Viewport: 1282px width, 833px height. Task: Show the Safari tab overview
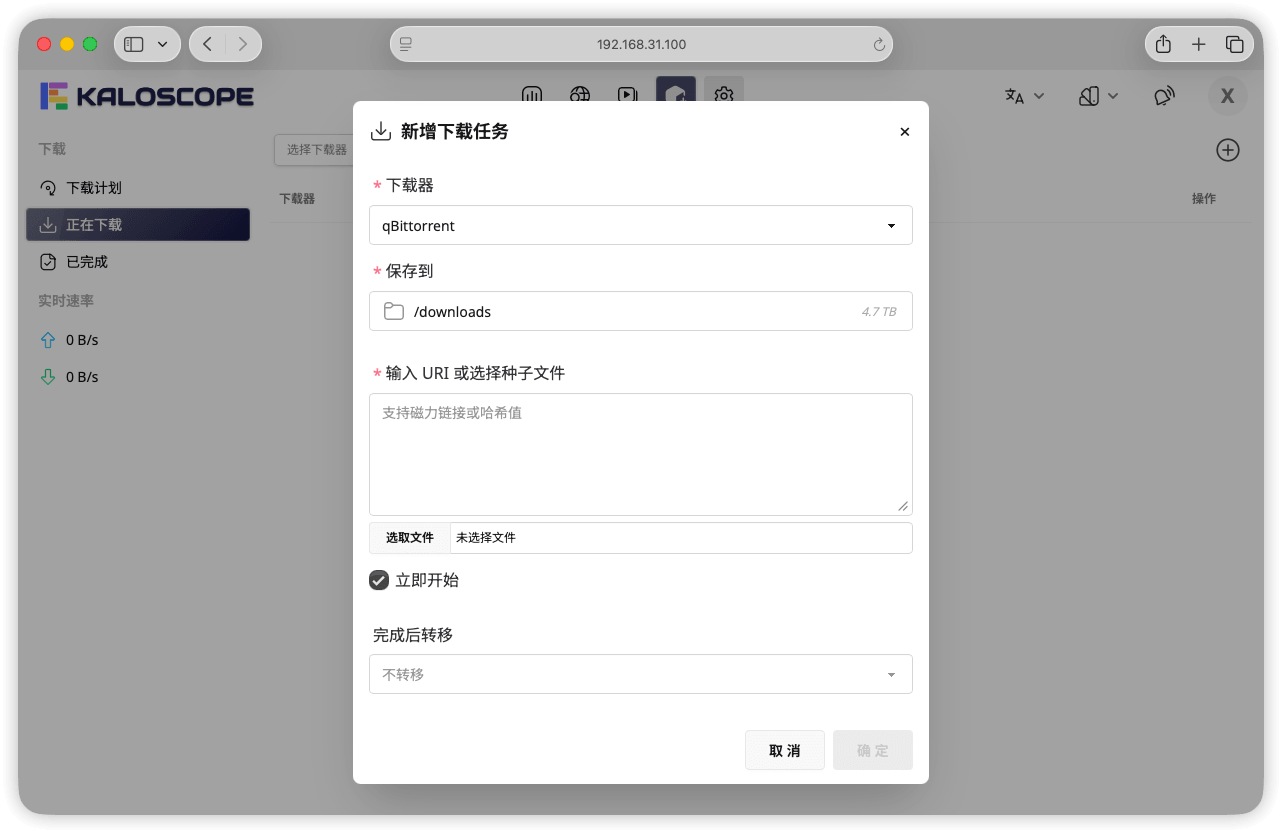coord(1235,44)
